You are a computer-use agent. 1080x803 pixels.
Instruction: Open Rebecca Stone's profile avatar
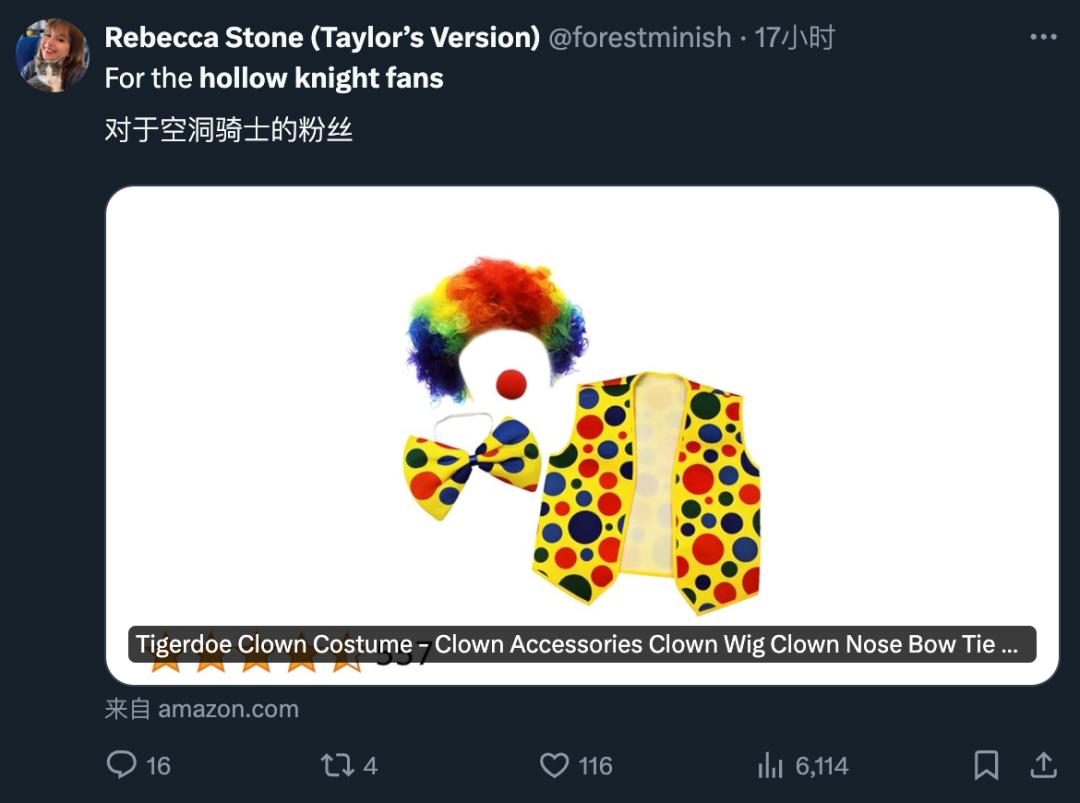[x=52, y=56]
